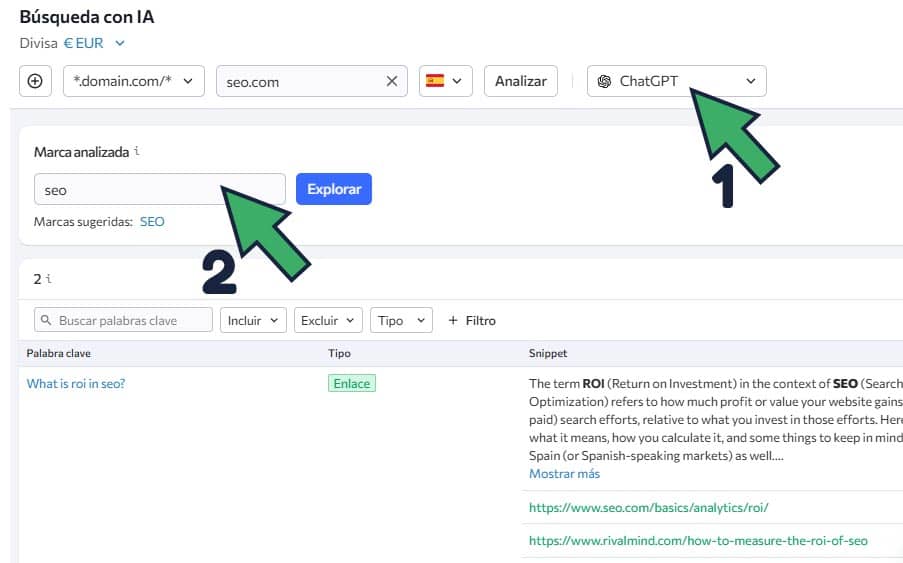Click the Búsqueda con IA heading
The width and height of the screenshot is (903, 563).
coord(87,17)
